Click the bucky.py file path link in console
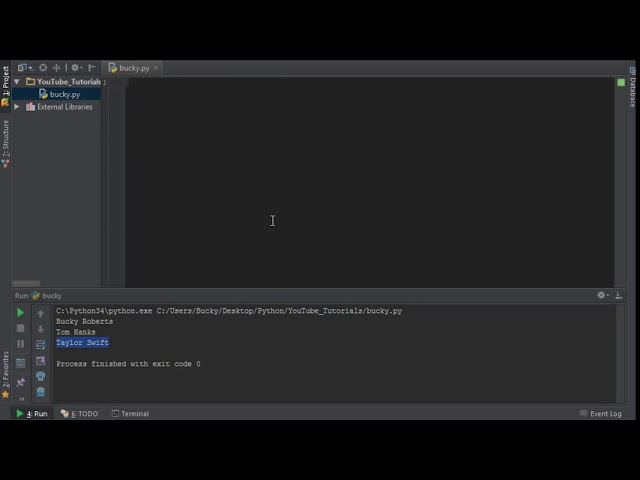The width and height of the screenshot is (640, 480). pyautogui.click(x=279, y=311)
